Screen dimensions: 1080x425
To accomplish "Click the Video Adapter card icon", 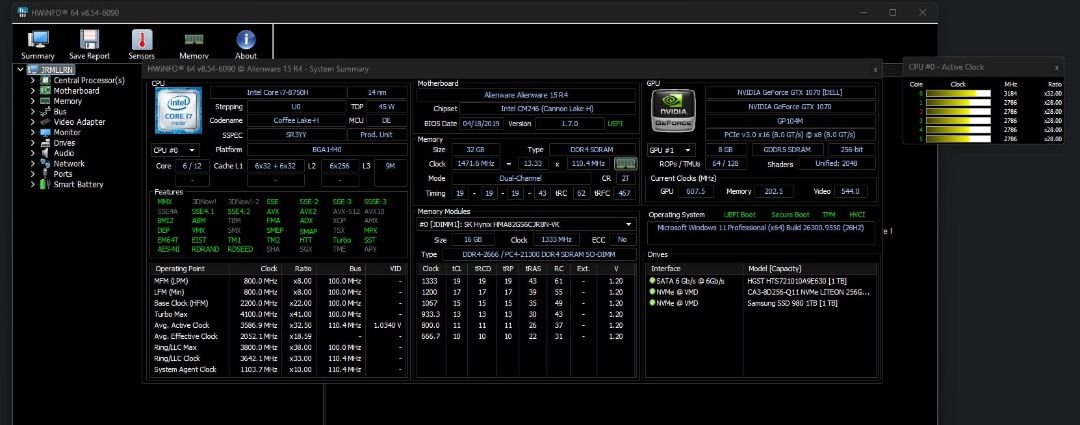I will pos(45,122).
